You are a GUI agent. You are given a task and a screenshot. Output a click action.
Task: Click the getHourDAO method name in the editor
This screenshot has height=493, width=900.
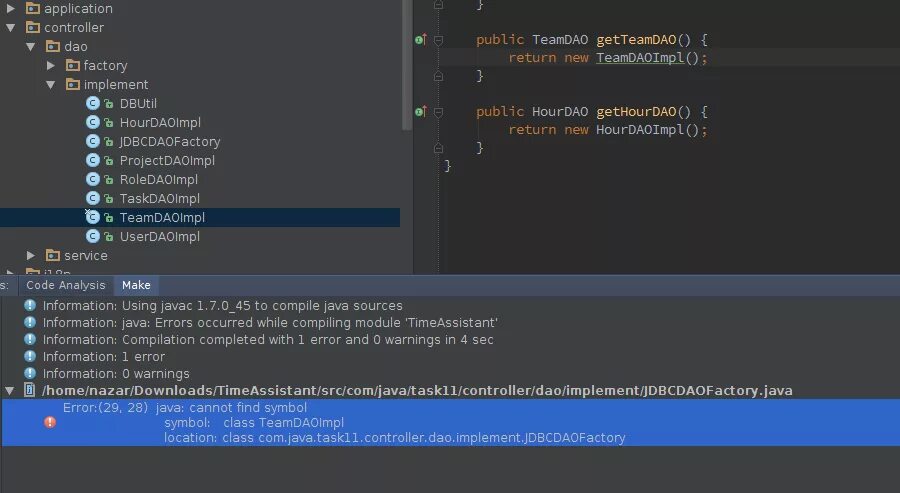[636, 111]
